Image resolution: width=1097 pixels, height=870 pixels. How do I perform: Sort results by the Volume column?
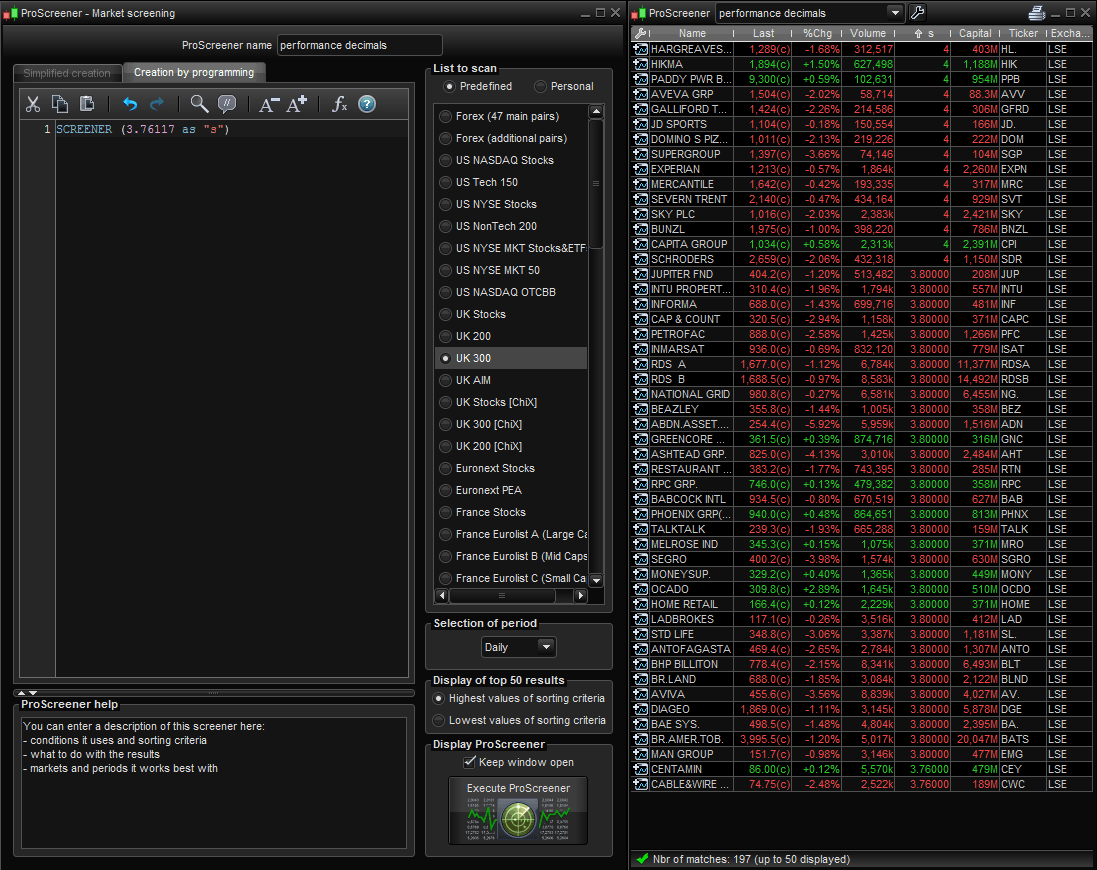click(x=868, y=33)
